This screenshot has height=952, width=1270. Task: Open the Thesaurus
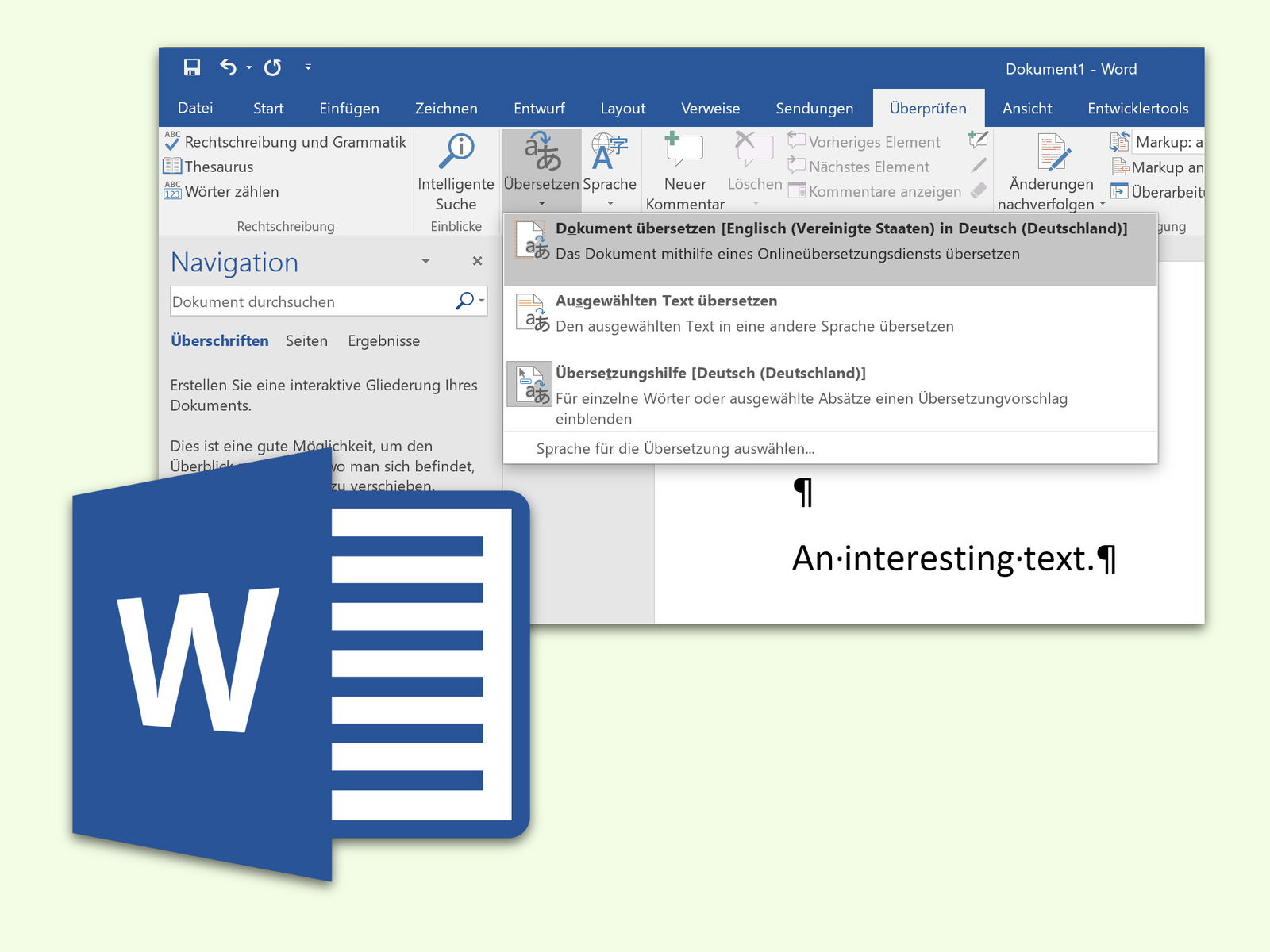click(208, 167)
